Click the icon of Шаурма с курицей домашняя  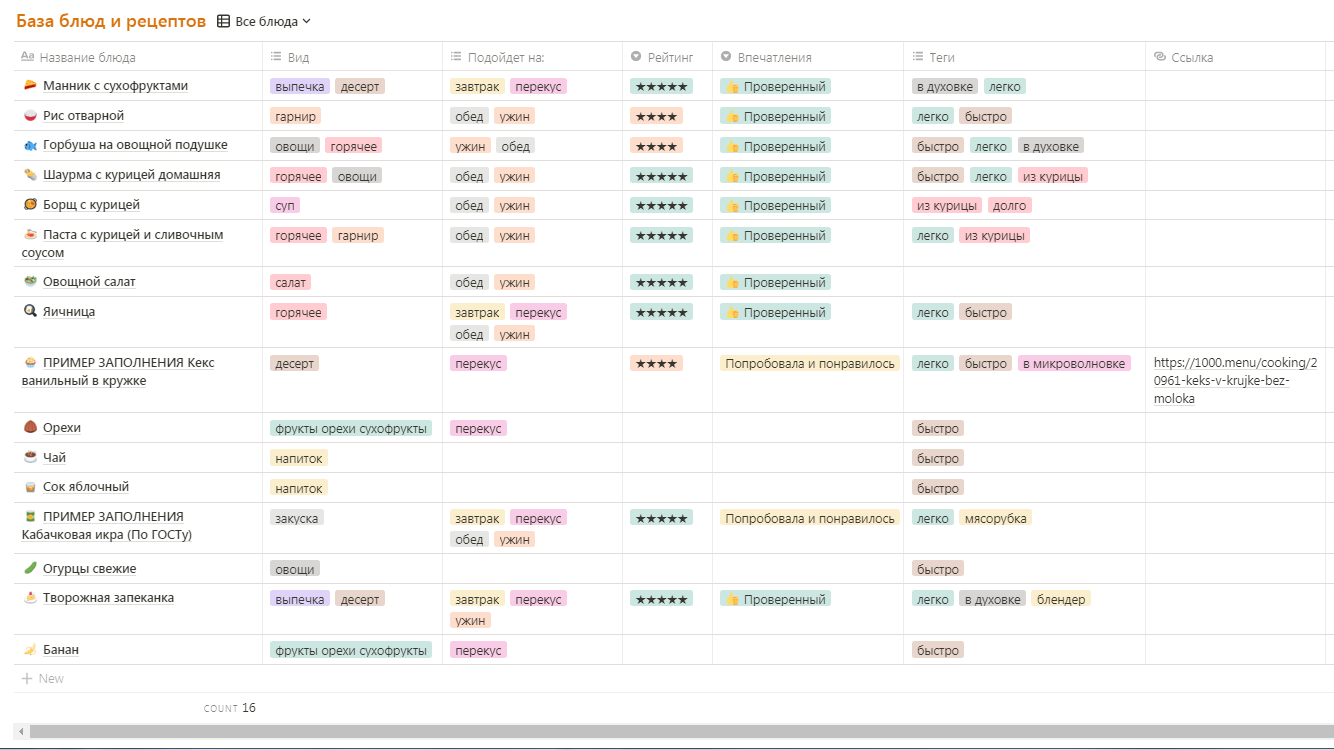(x=30, y=175)
